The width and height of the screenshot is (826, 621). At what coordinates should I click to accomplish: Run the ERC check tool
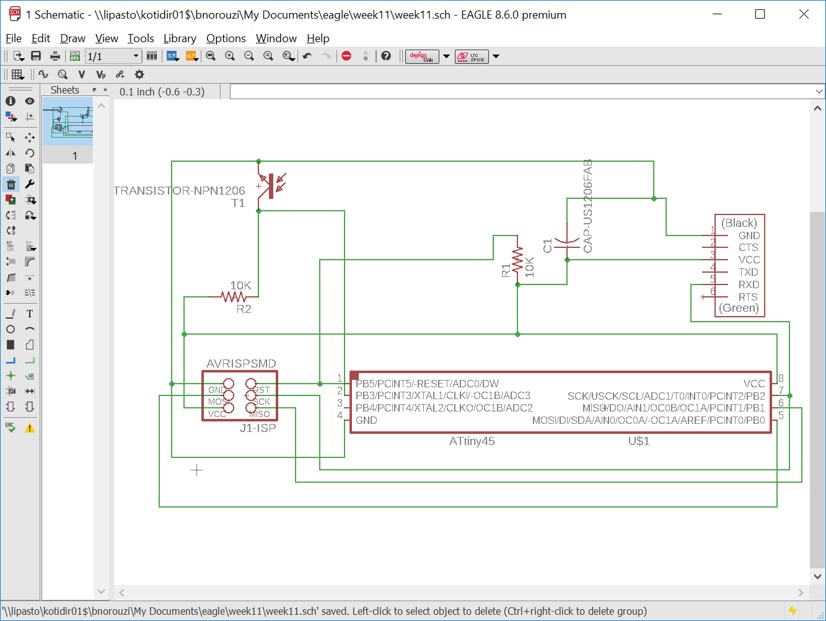pyautogui.click(x=11, y=427)
